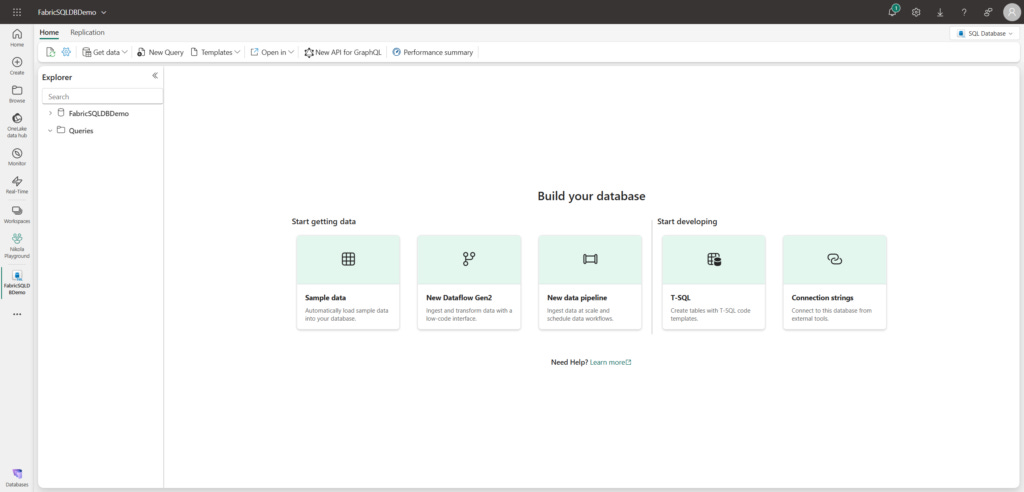Open Performance summary
The height and width of the screenshot is (492, 1024).
[x=432, y=52]
